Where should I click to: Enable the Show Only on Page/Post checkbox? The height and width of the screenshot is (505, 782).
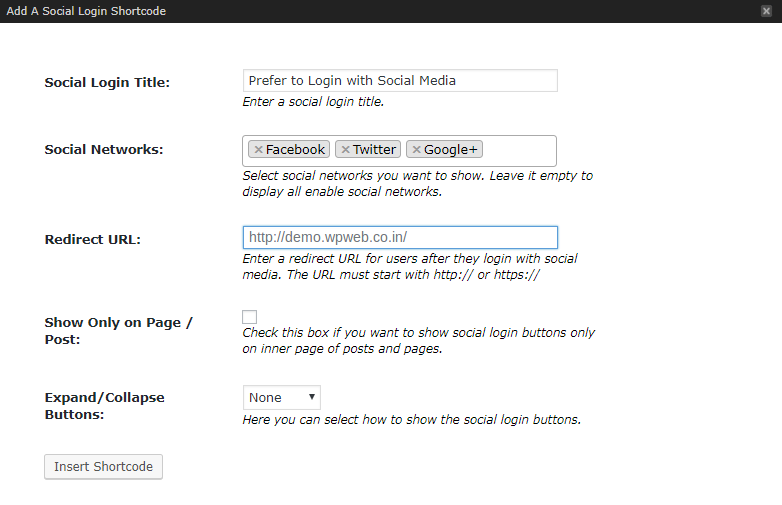250,317
